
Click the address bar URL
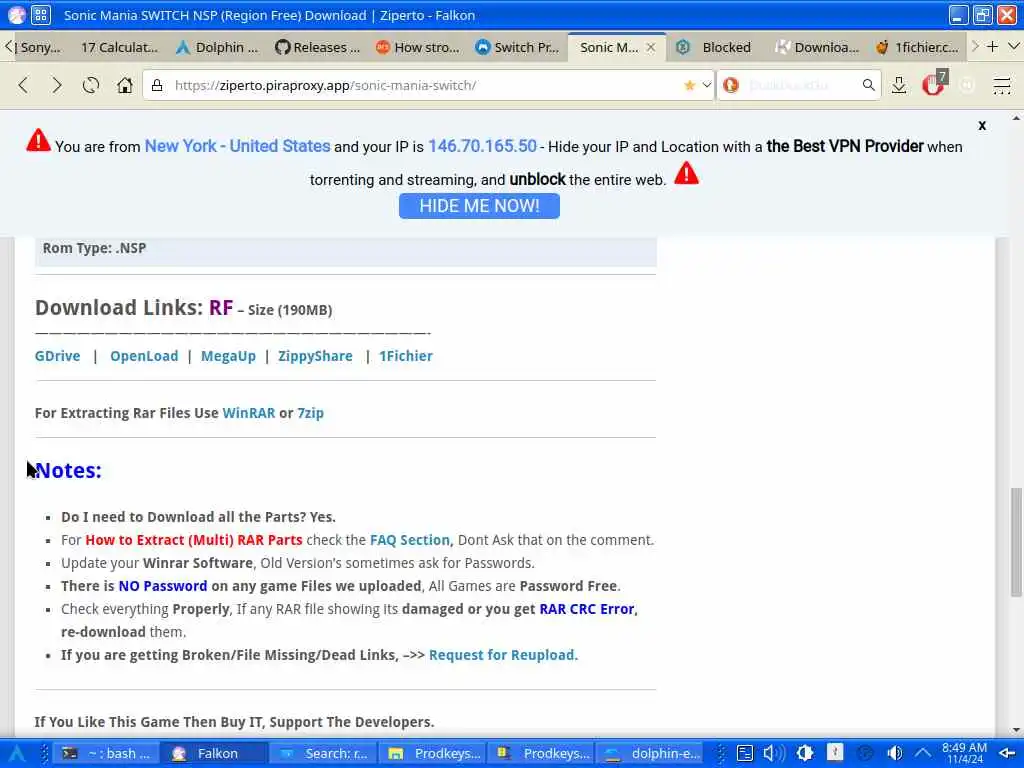[325, 85]
